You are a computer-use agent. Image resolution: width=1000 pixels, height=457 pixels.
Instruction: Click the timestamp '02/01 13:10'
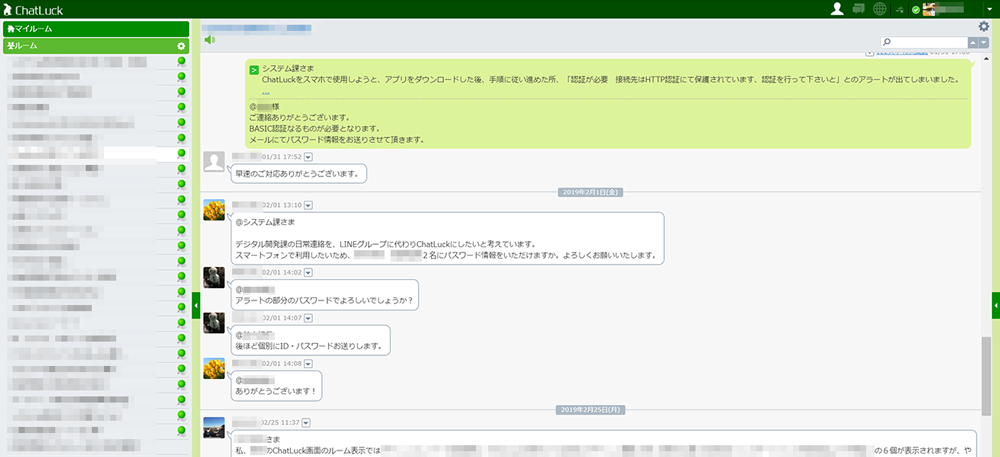pos(282,205)
